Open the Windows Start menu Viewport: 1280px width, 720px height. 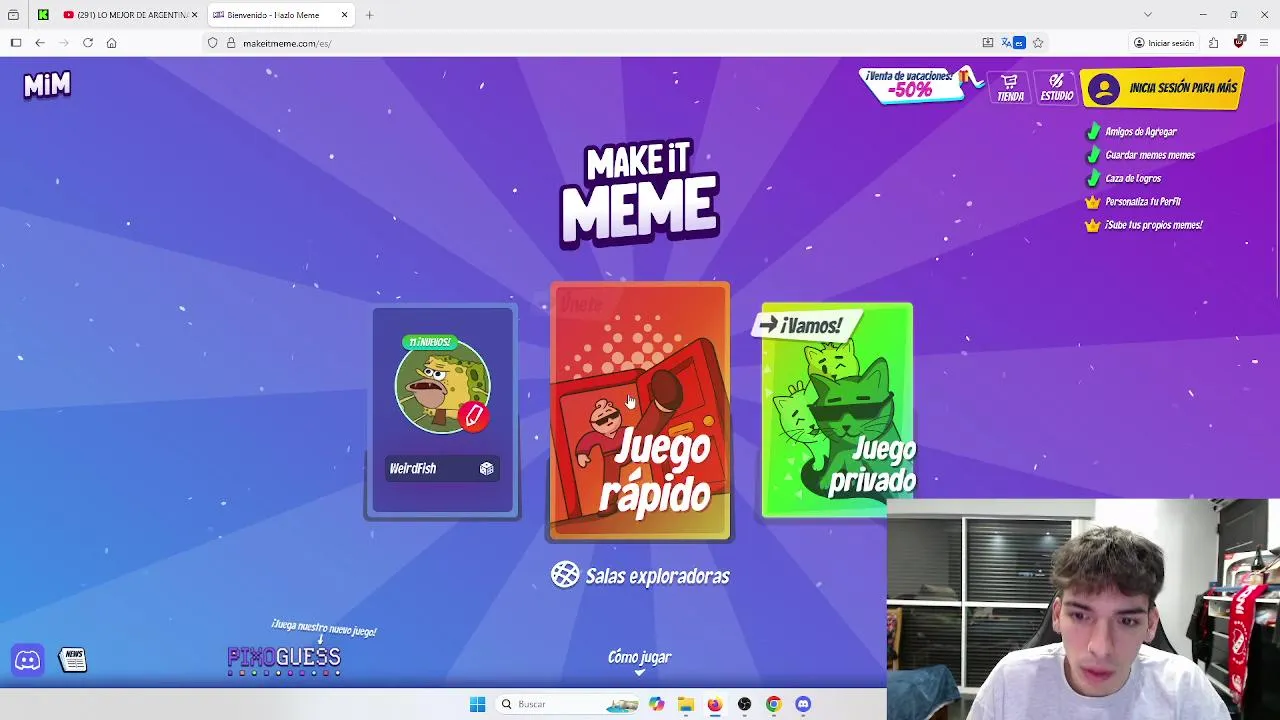[477, 704]
